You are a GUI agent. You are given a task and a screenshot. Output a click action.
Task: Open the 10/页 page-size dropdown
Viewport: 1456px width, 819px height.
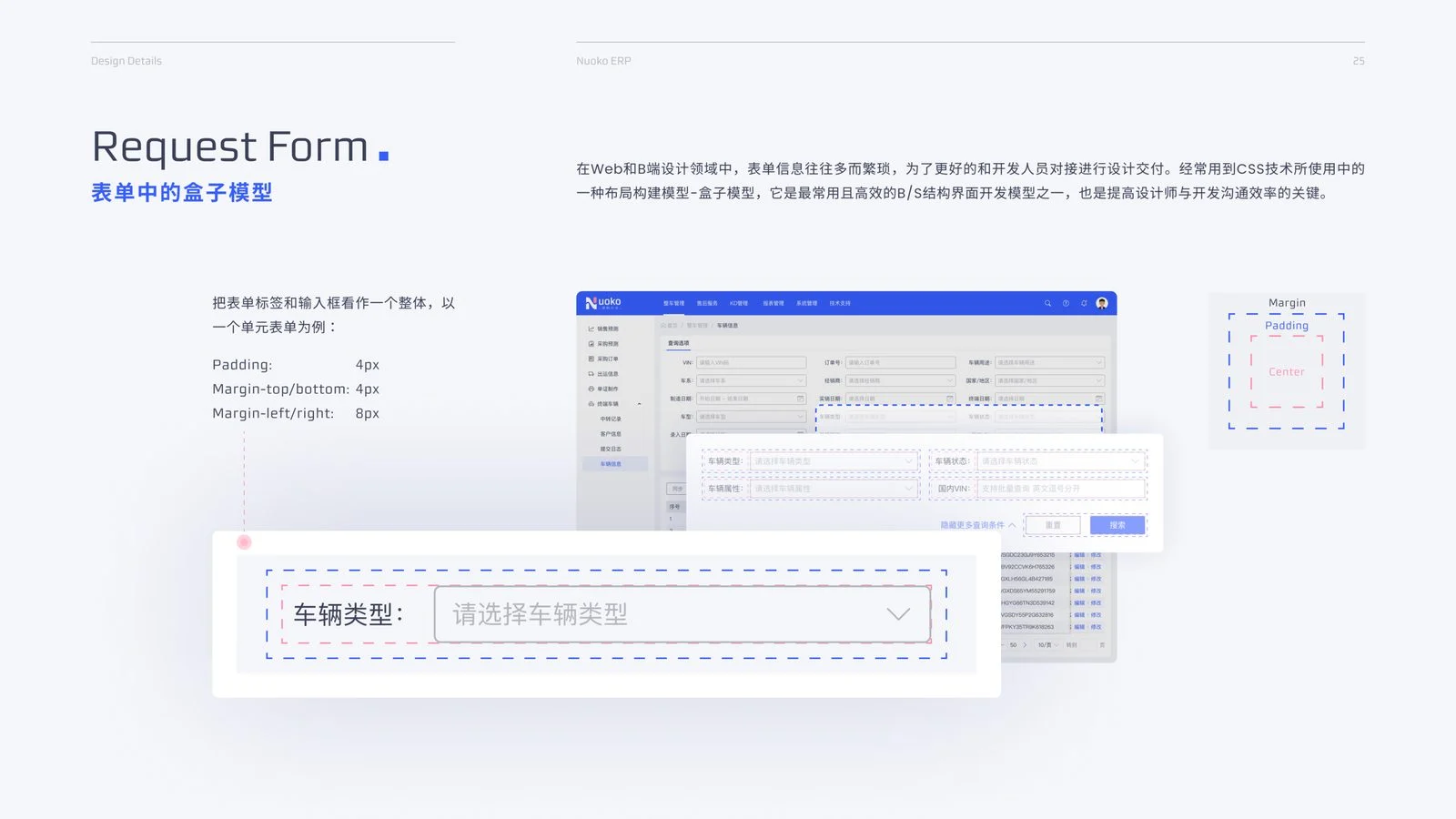pyautogui.click(x=1048, y=644)
